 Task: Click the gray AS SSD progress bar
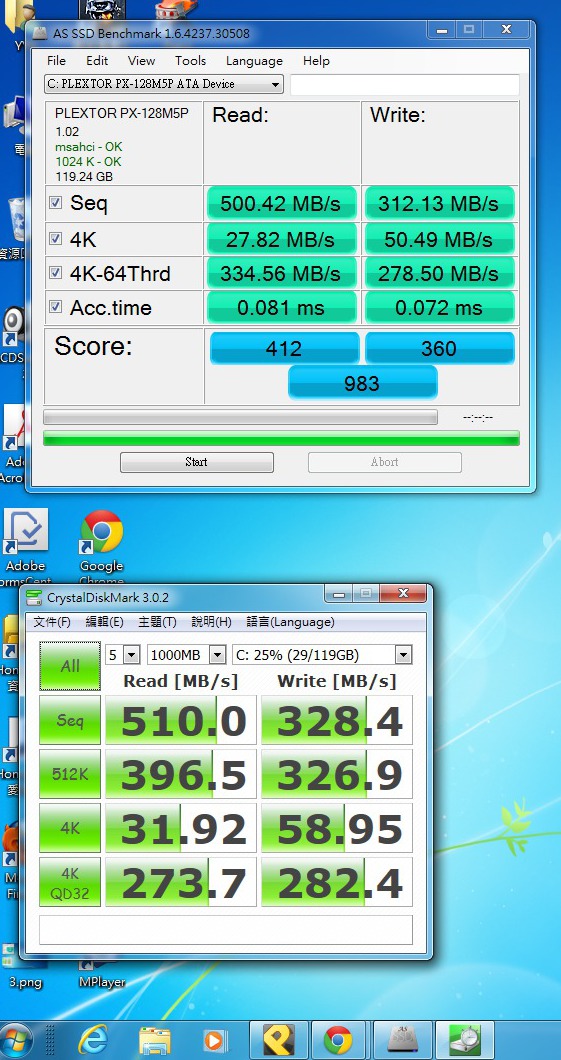pos(240,417)
